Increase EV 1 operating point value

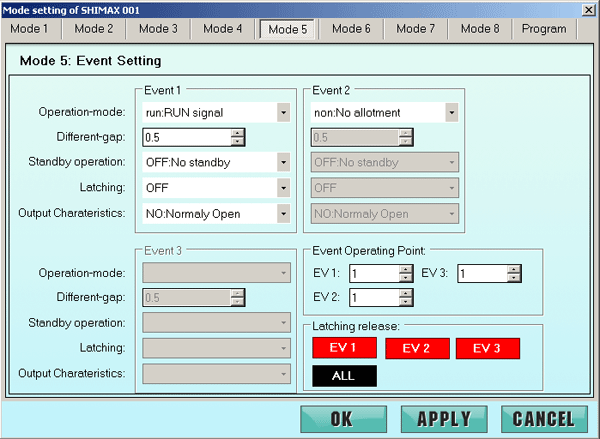click(405, 268)
